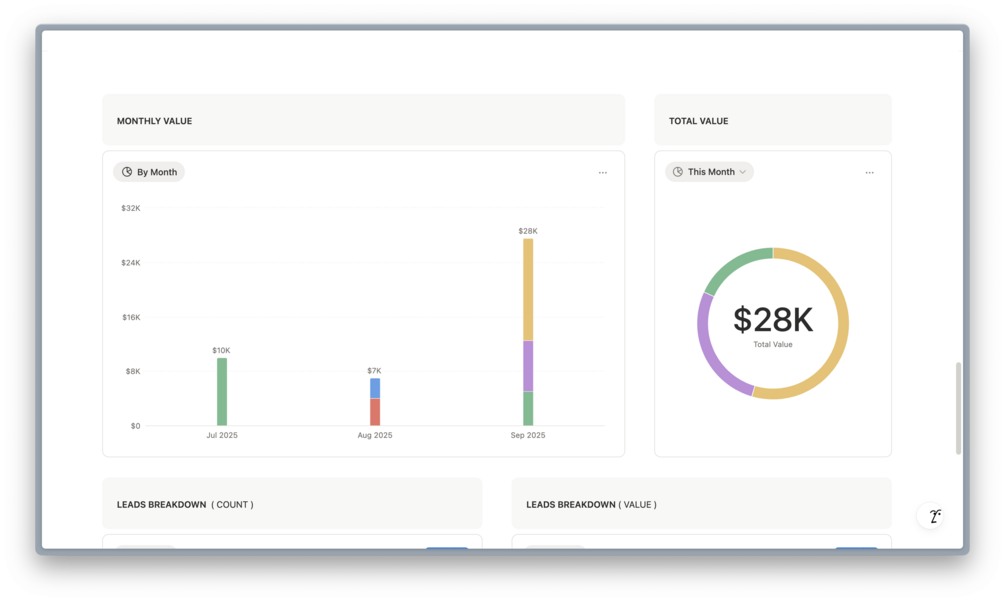1005x602 pixels.
Task: Select the yellow segment of Sep 2025 bar
Action: [528, 290]
